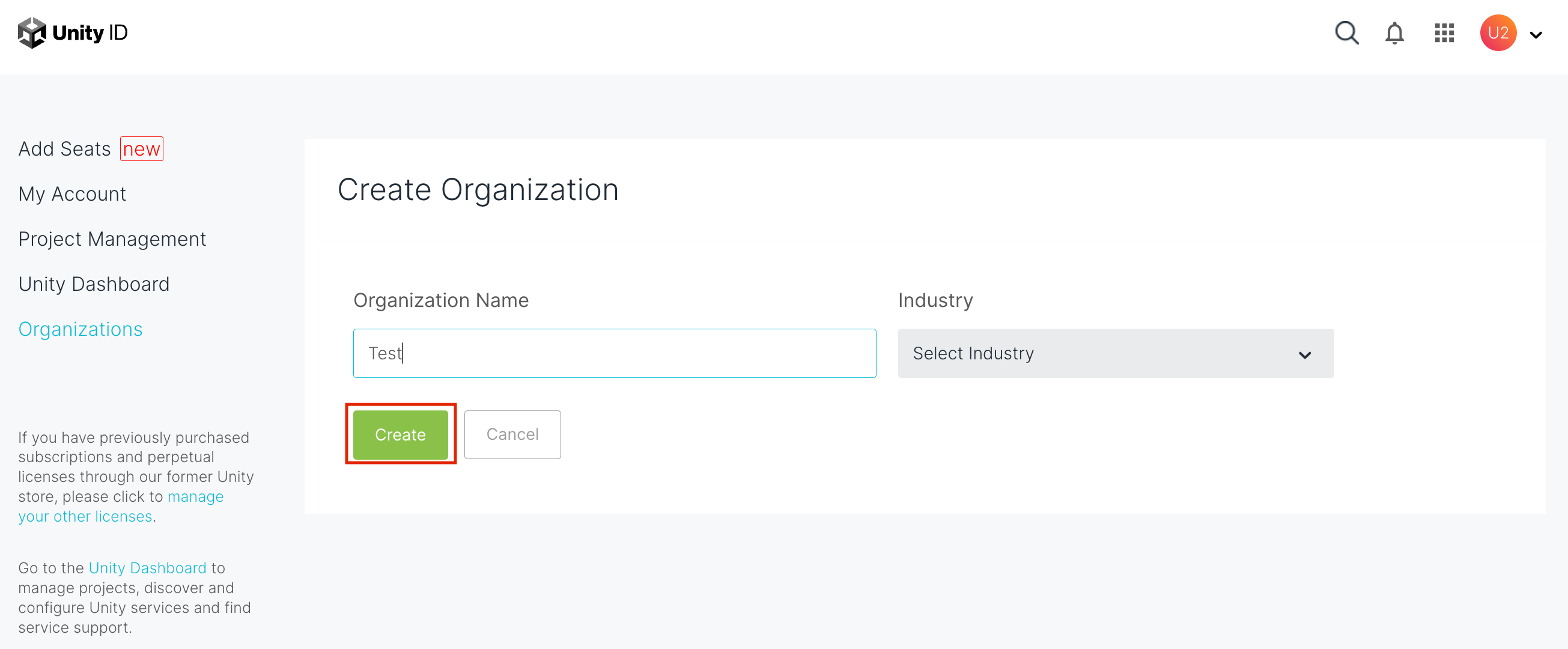Click the green Create button

(x=400, y=434)
